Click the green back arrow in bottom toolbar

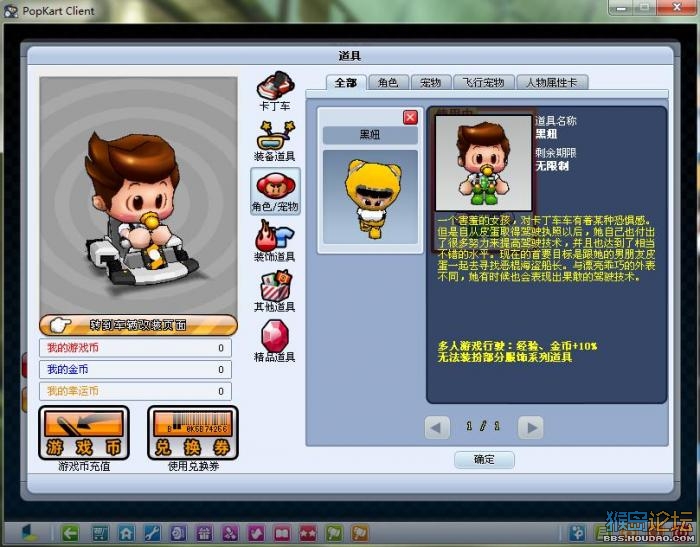70,533
